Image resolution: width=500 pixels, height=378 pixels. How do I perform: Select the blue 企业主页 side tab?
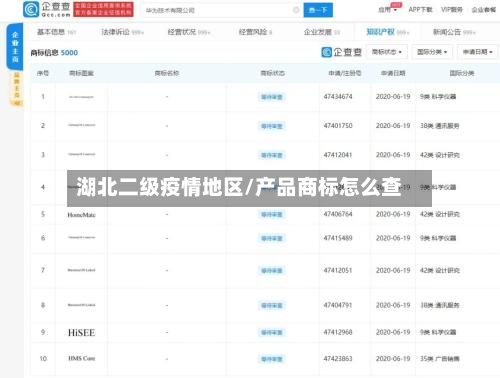(x=15, y=47)
